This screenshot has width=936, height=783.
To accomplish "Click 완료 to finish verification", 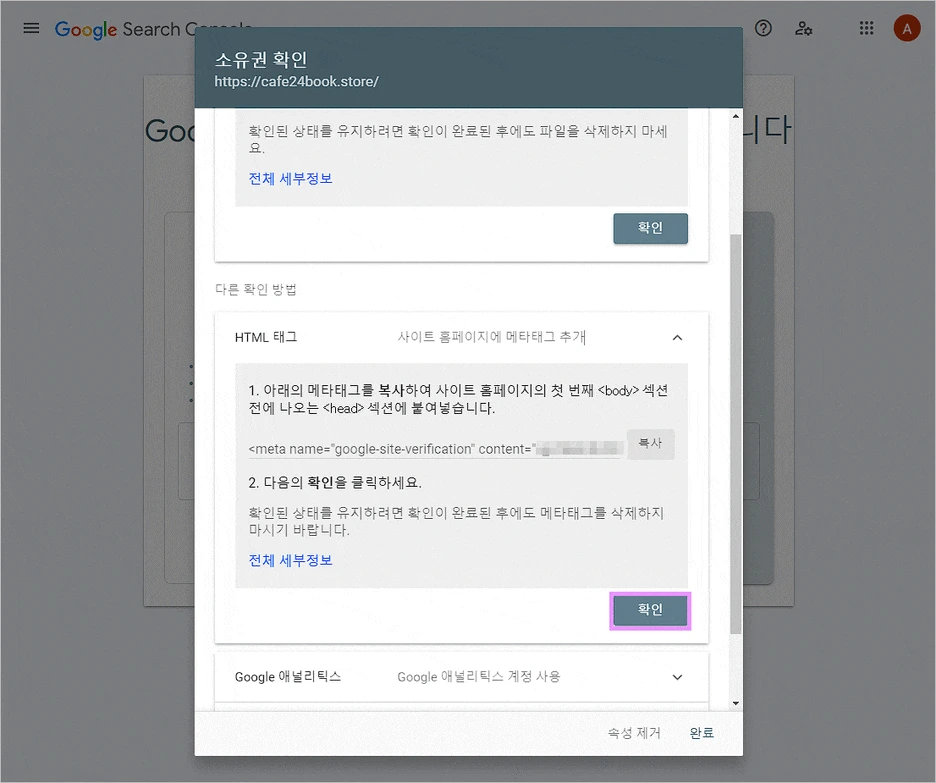I will [x=701, y=732].
